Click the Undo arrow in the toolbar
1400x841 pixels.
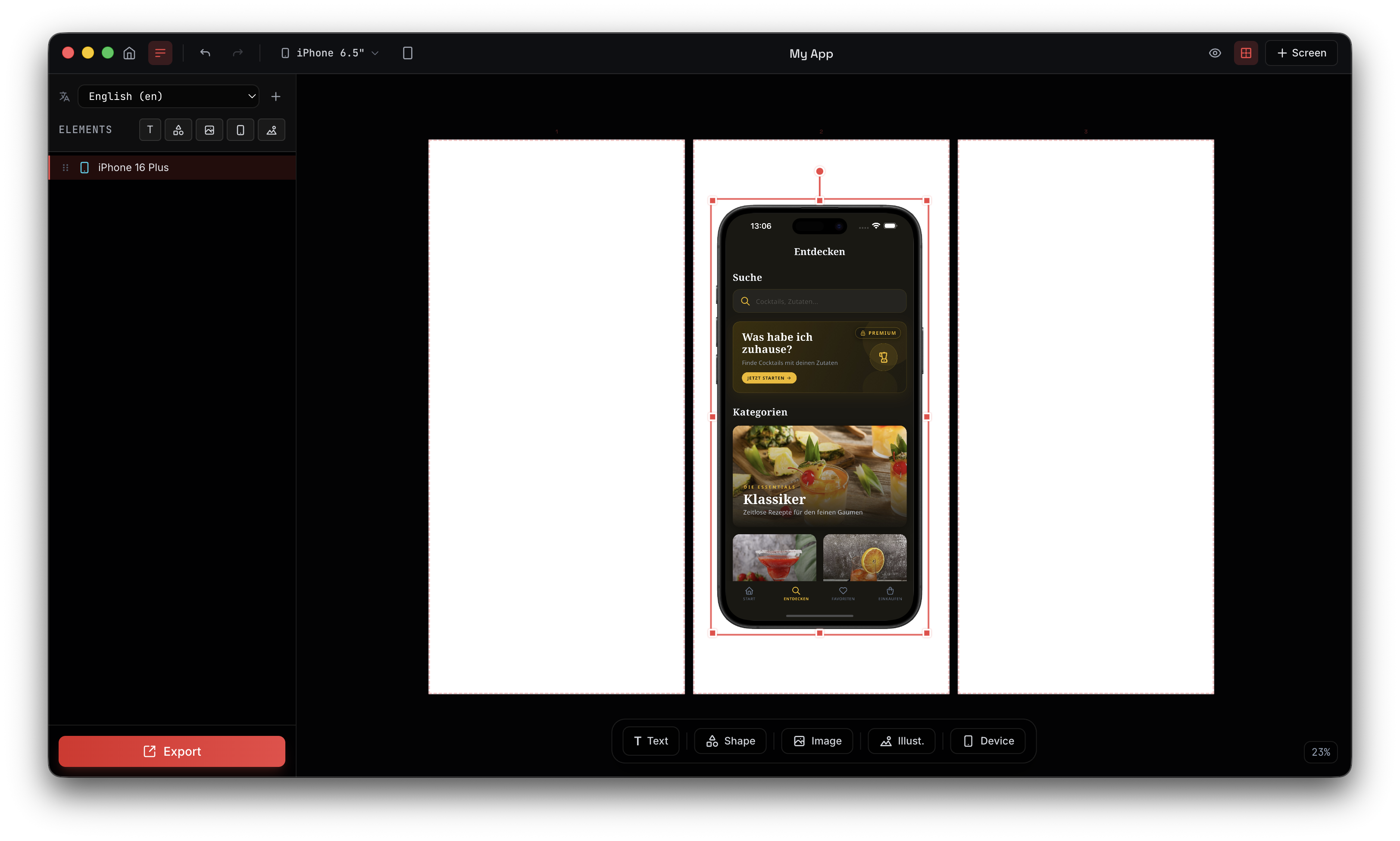(x=205, y=53)
